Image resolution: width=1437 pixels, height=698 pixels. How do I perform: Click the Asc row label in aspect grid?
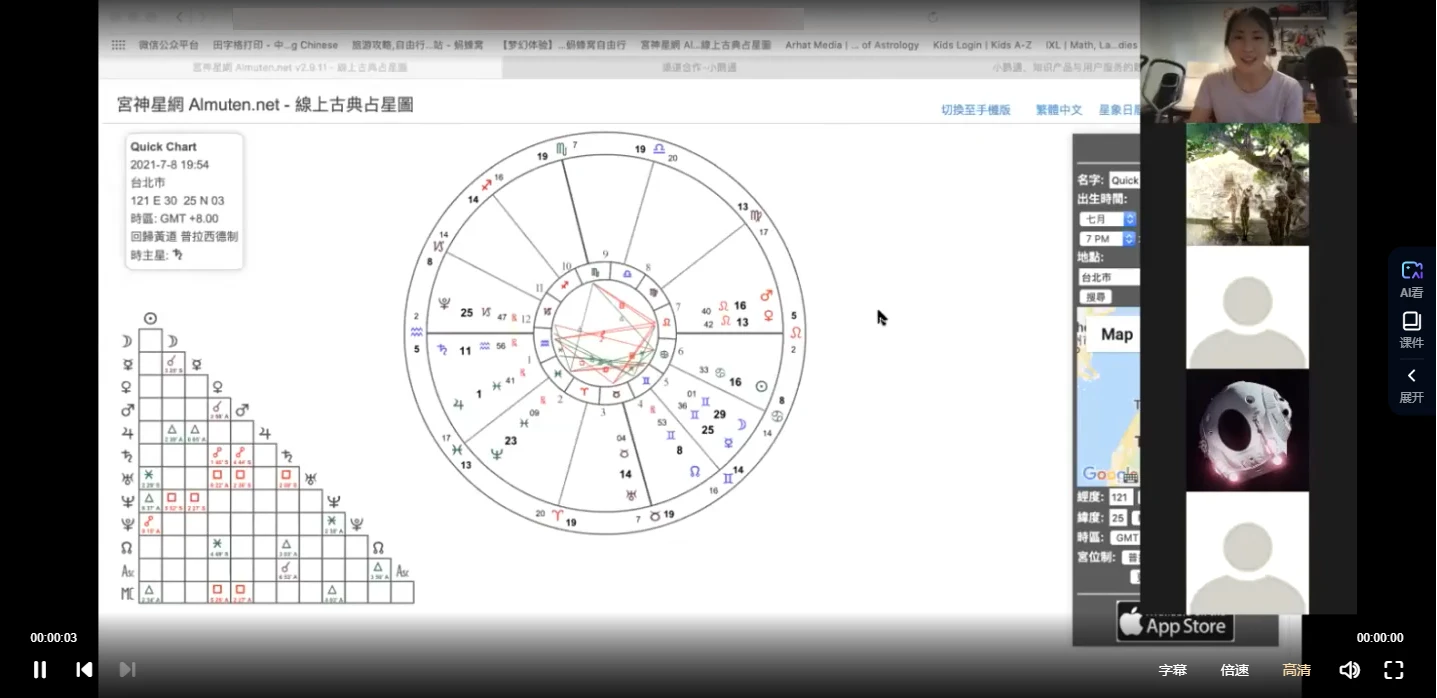(127, 570)
